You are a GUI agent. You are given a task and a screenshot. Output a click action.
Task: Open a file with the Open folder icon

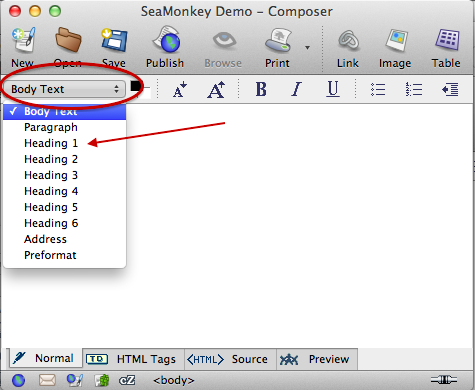coord(68,40)
